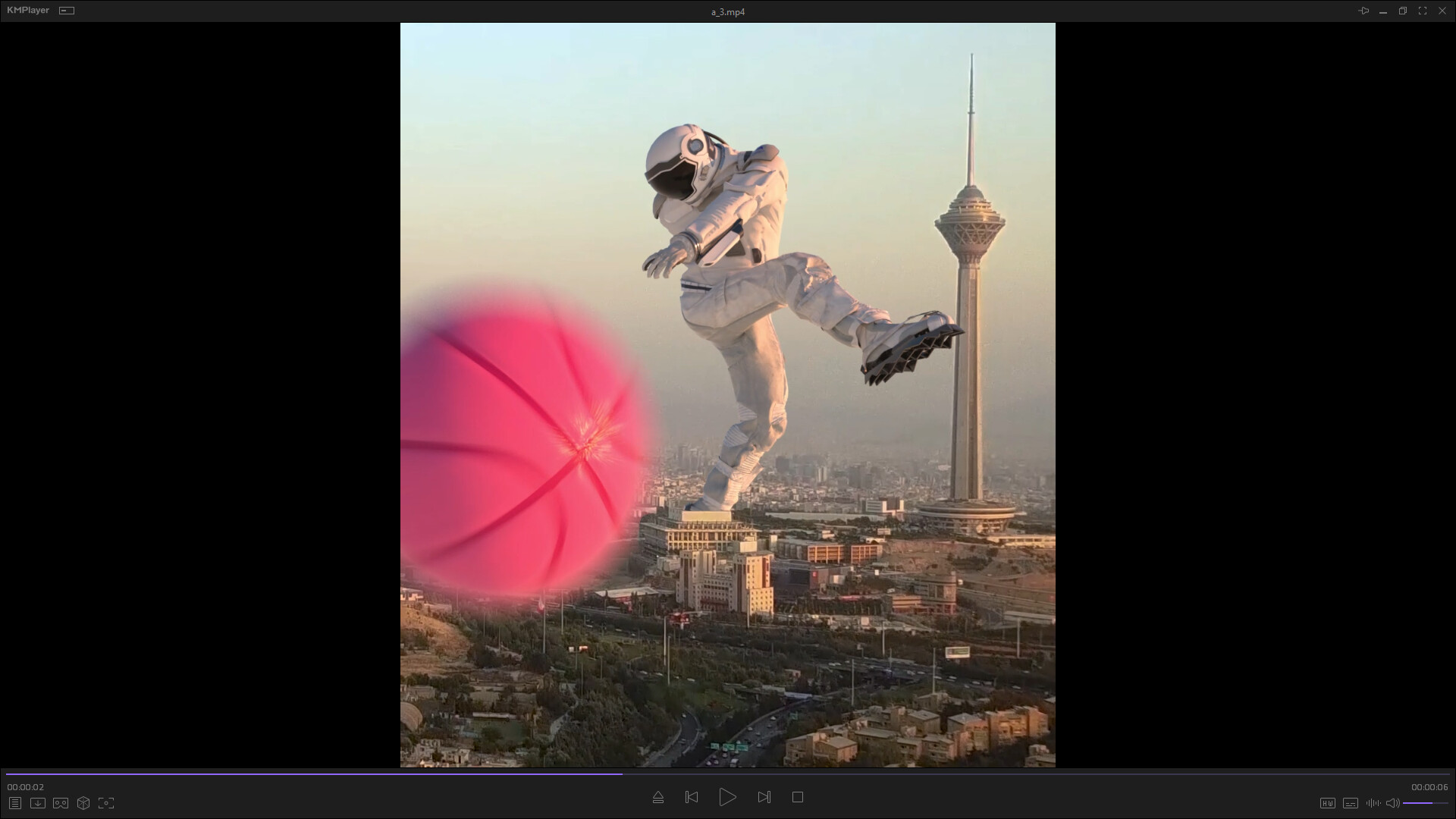Click compact mode icon beside KMPlayer

point(67,11)
